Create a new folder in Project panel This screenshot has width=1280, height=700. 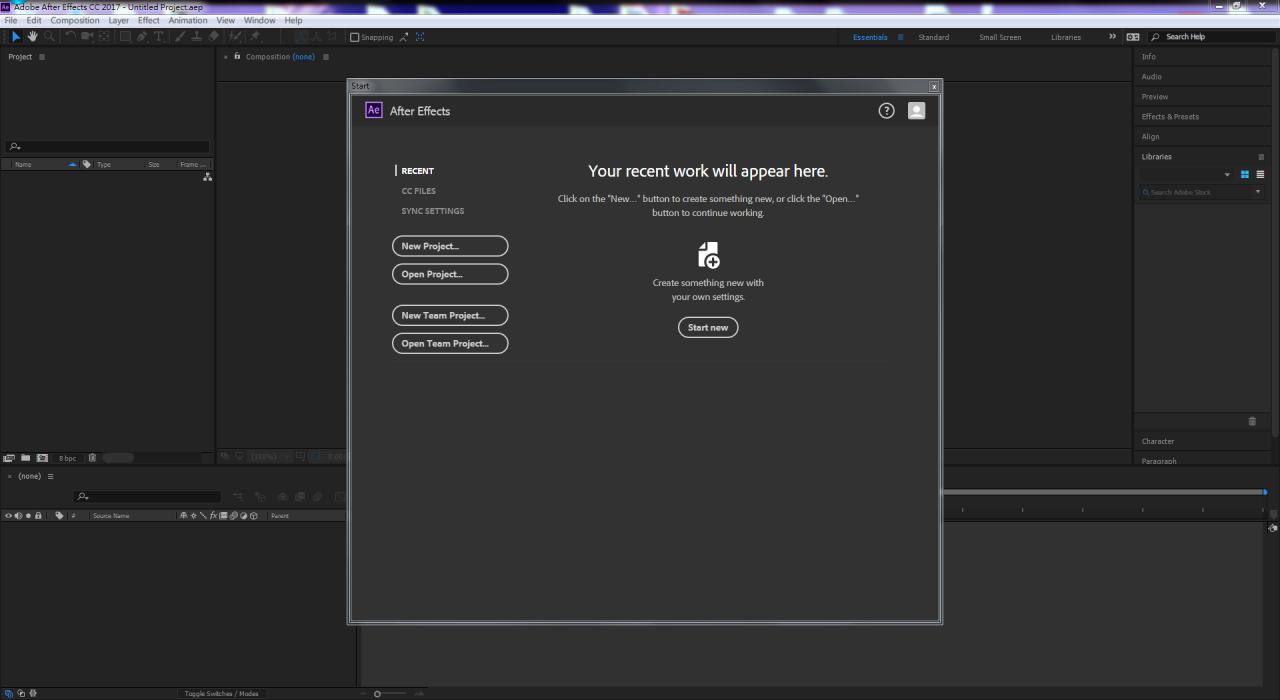tap(26, 458)
